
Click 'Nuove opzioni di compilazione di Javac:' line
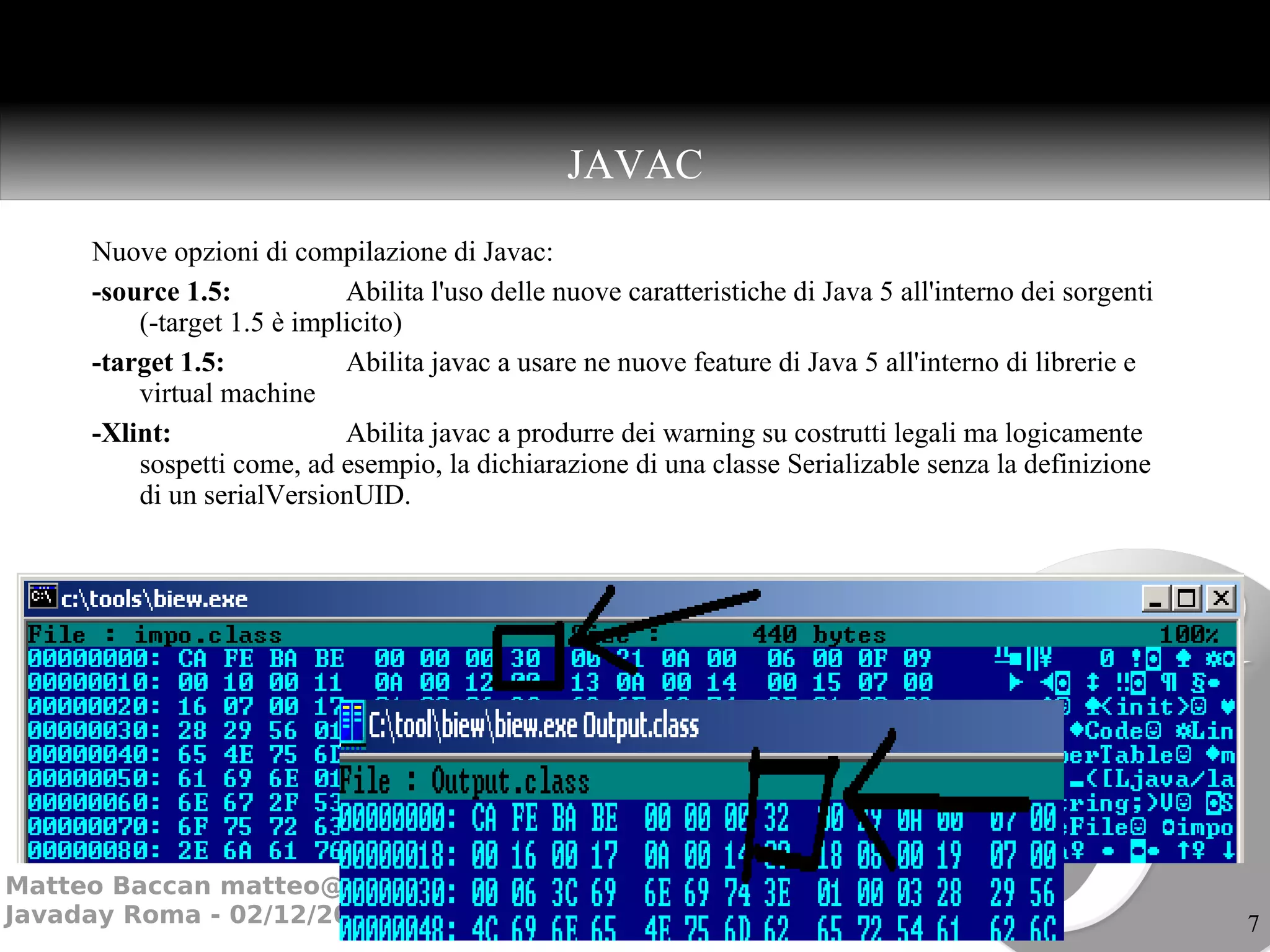[322, 252]
